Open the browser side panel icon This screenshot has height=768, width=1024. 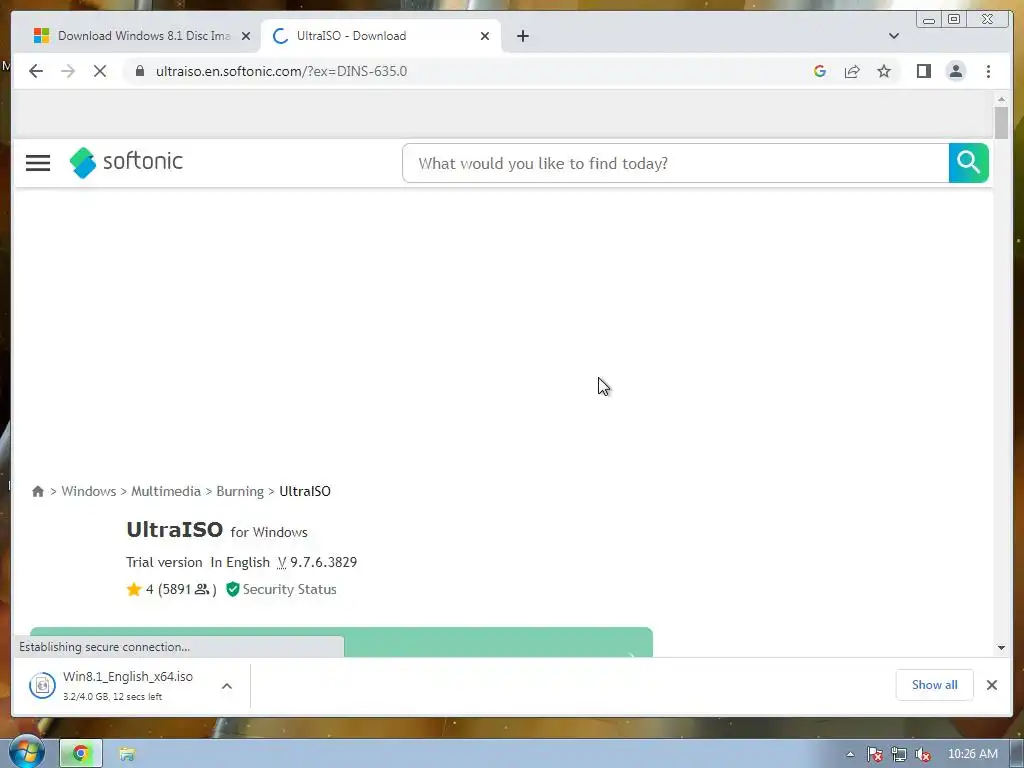923,71
